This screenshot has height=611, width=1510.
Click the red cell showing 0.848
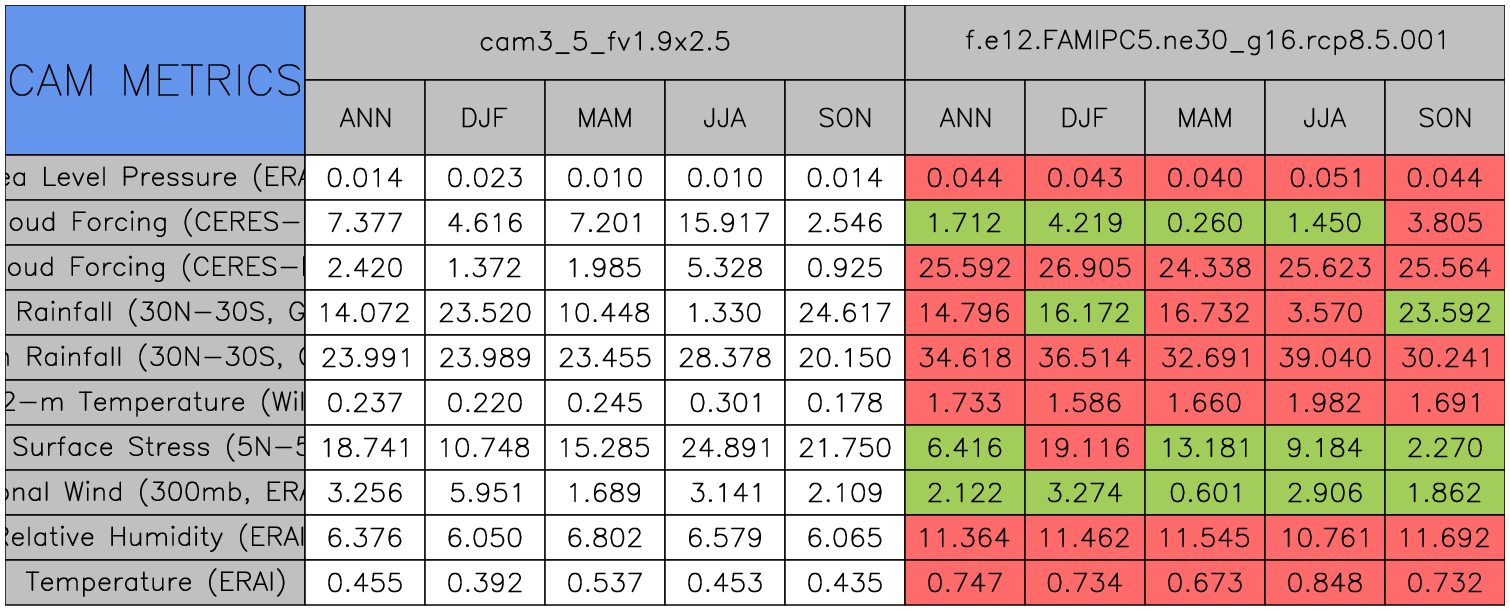click(1325, 582)
